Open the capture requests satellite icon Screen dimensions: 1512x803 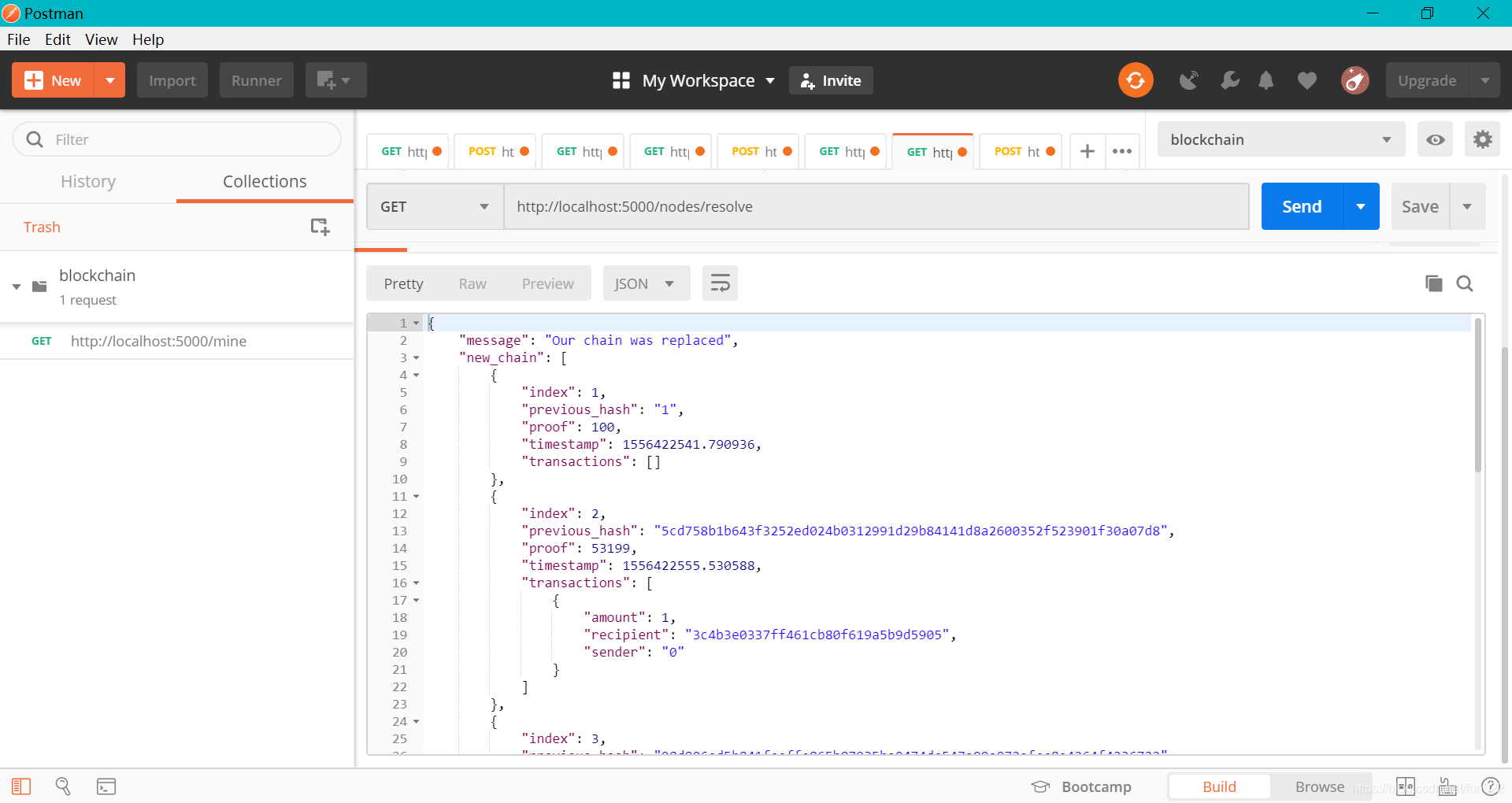point(1188,80)
